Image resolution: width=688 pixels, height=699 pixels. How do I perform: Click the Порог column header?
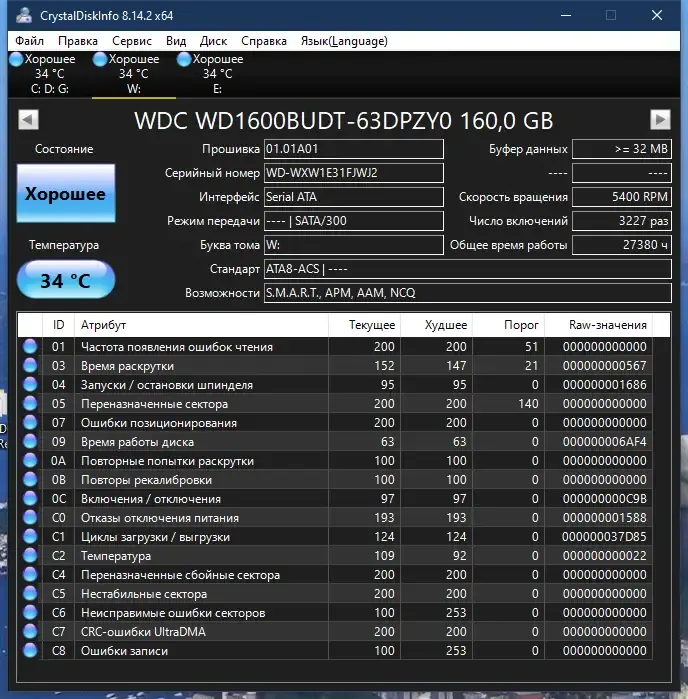[x=509, y=325]
